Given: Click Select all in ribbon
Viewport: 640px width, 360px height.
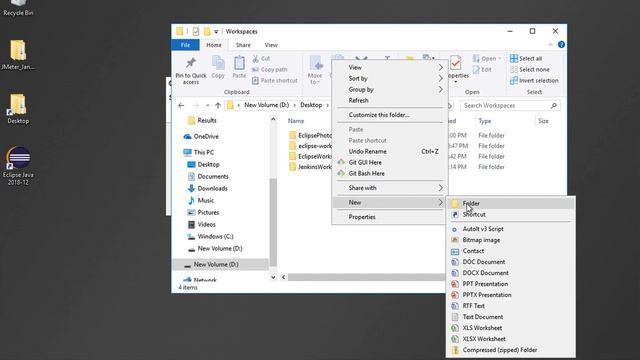Looking at the screenshot, I should click(x=526, y=59).
